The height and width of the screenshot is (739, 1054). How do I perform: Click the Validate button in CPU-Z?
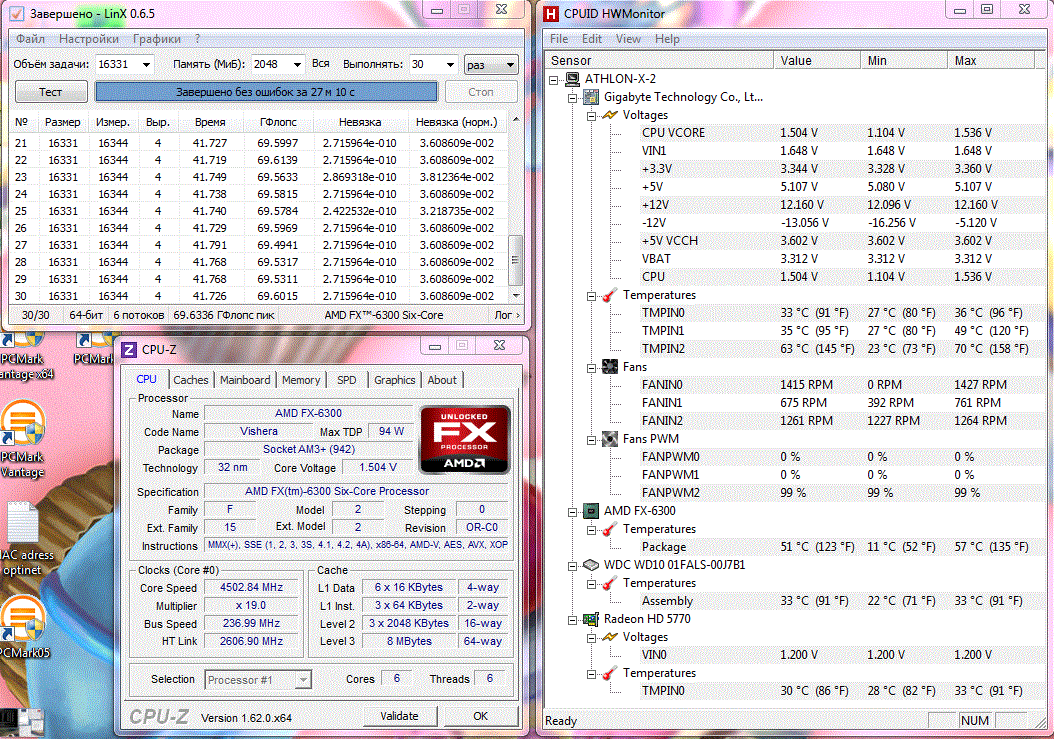point(399,716)
